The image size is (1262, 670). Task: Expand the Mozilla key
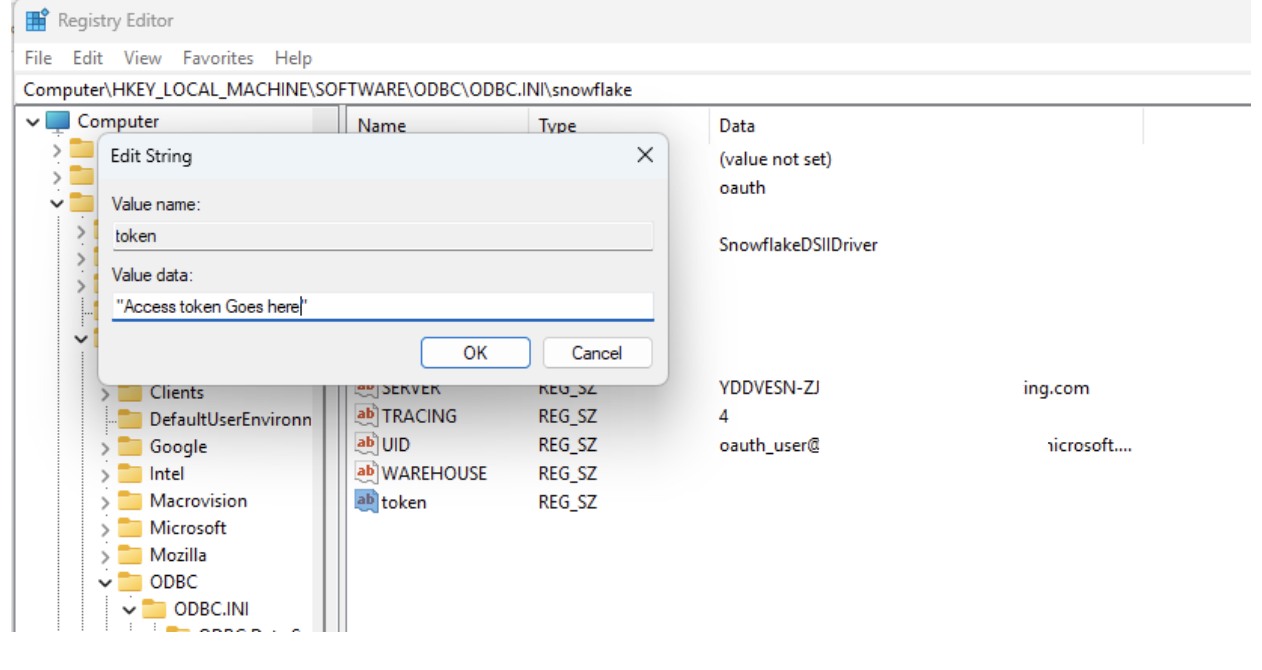click(x=105, y=555)
